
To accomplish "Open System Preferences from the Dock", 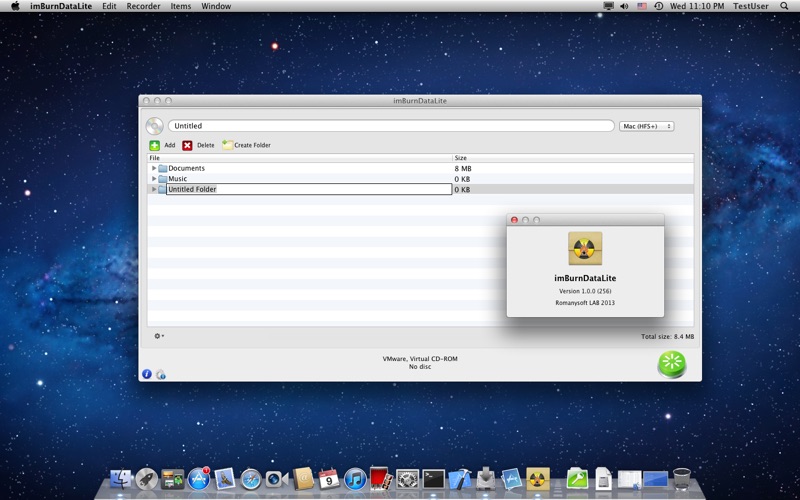I will (408, 480).
